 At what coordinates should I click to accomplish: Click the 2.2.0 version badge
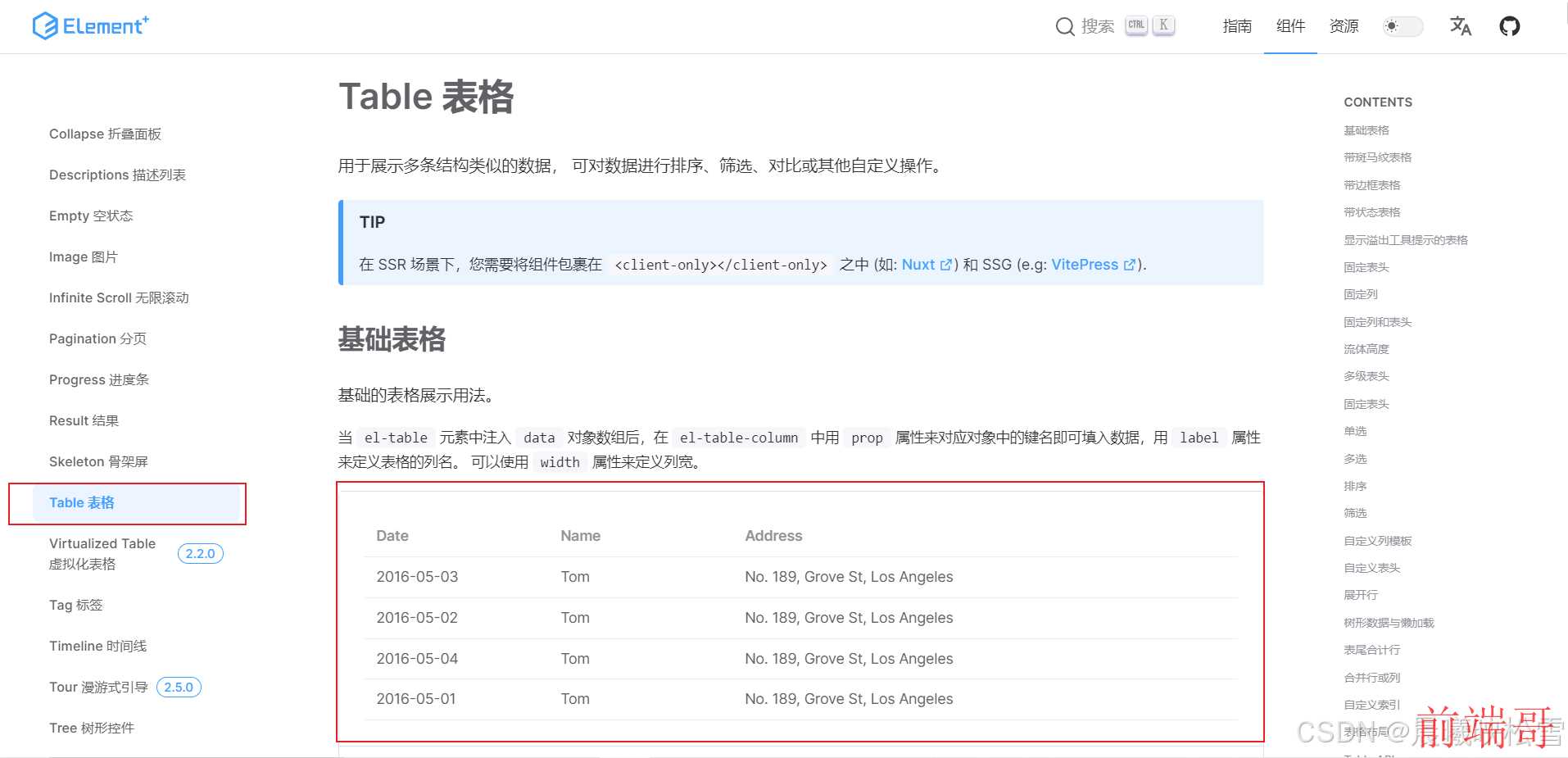pyautogui.click(x=200, y=554)
